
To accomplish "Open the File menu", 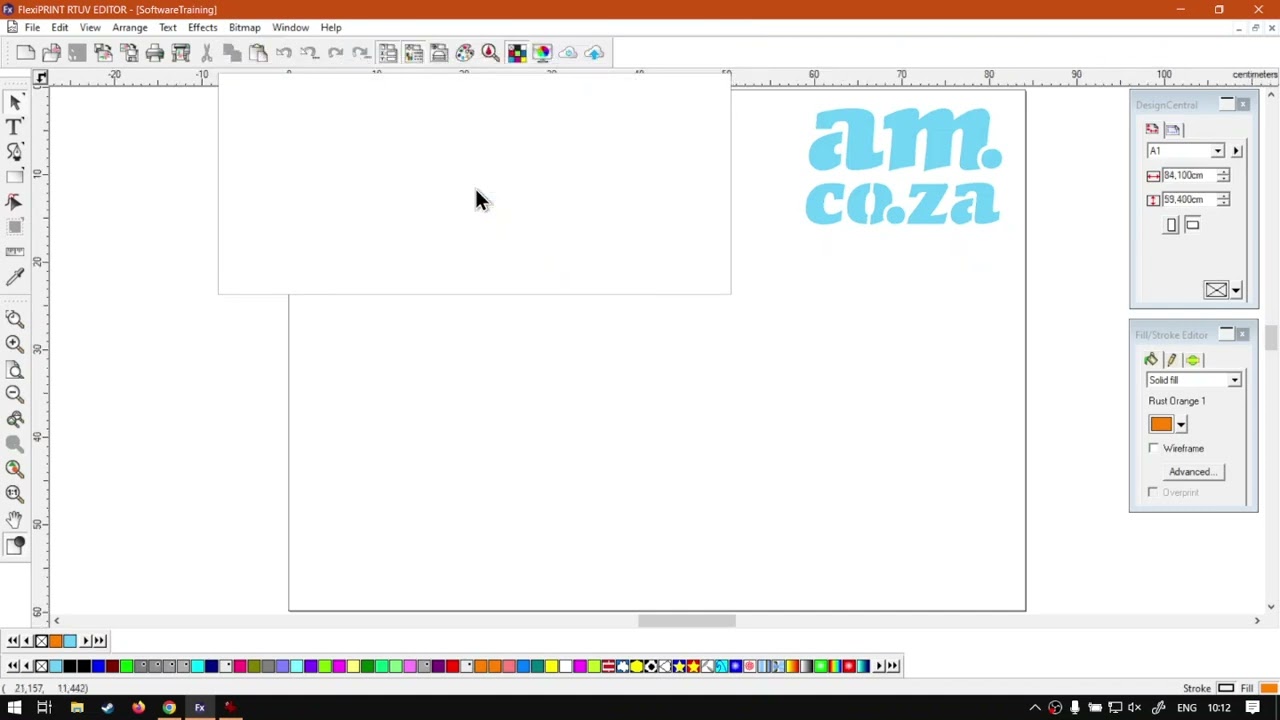I will tap(32, 28).
